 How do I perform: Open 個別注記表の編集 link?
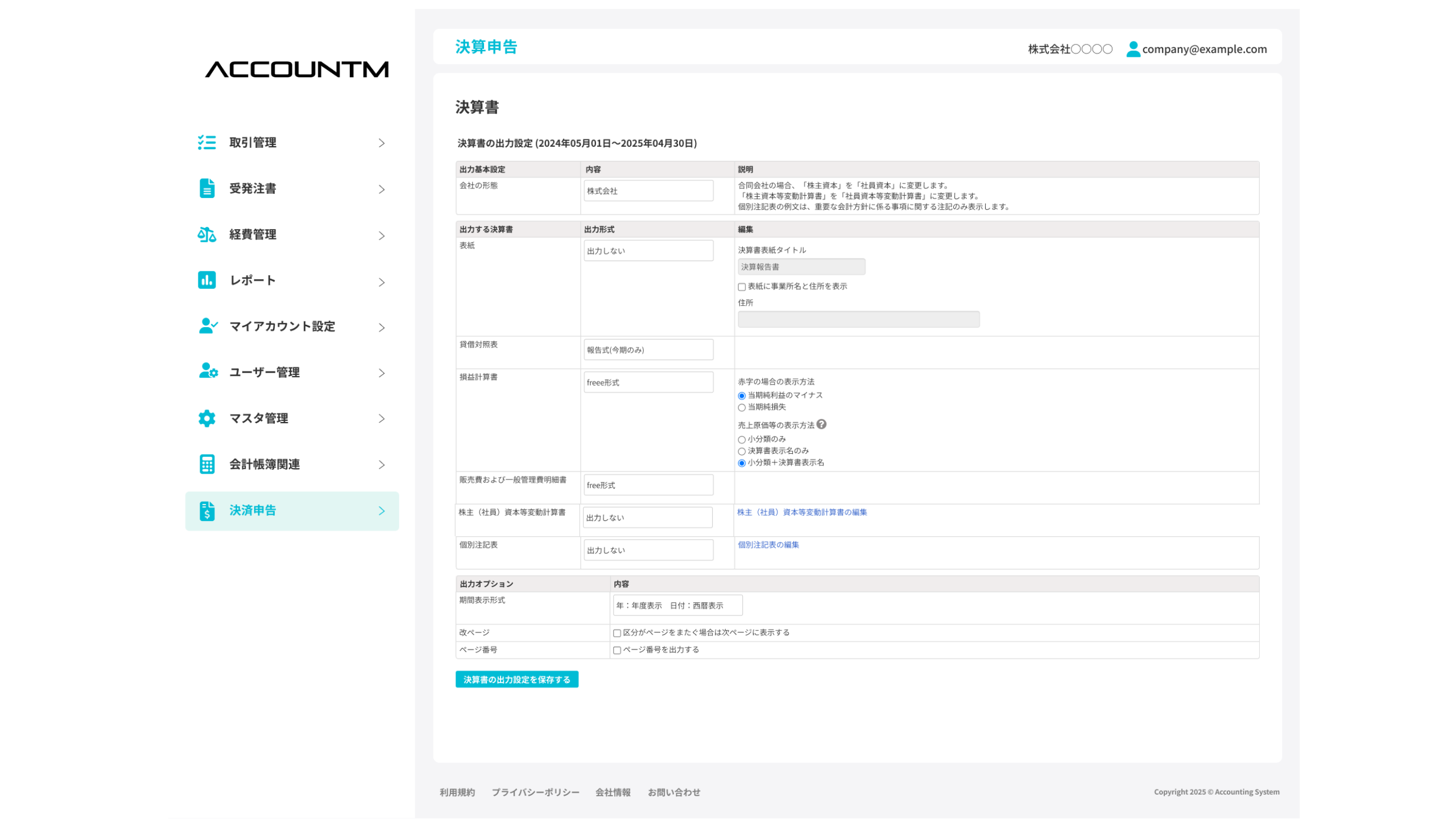768,545
